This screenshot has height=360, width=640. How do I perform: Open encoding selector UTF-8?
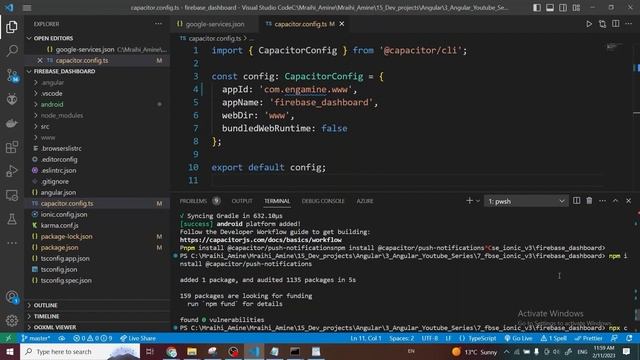(x=429, y=338)
